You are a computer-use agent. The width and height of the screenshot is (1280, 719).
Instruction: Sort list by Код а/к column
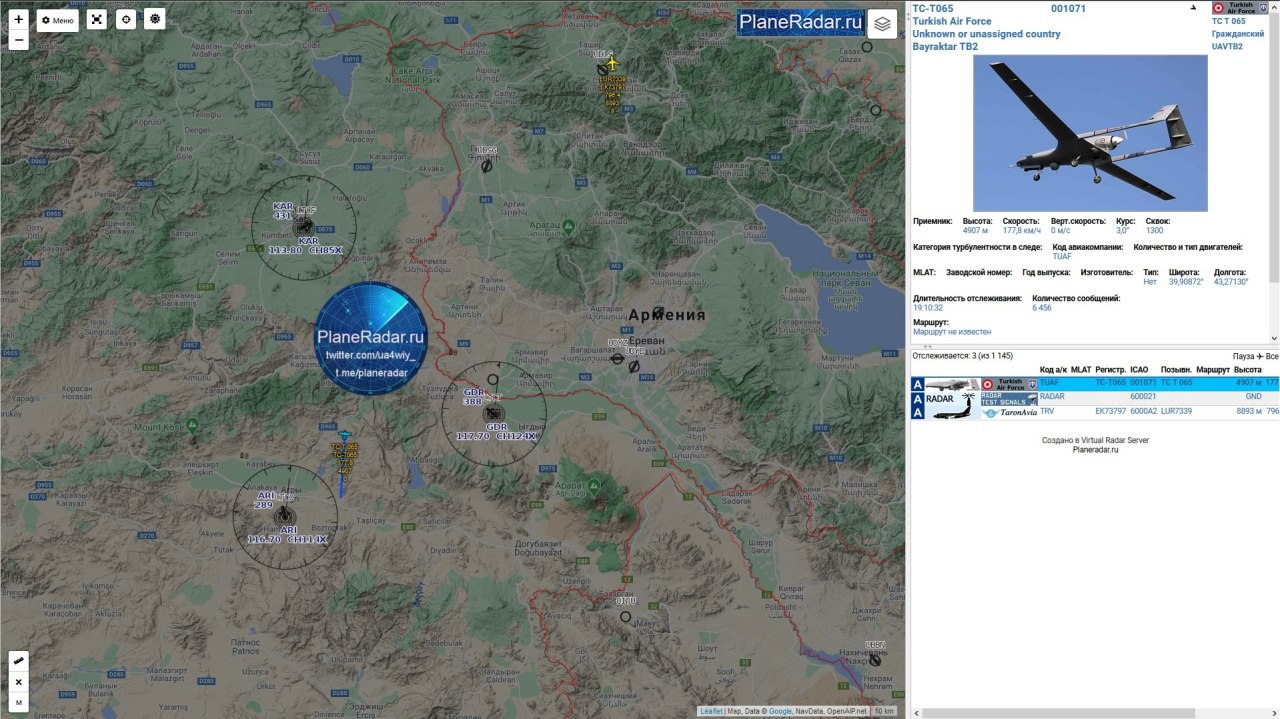coord(1052,370)
